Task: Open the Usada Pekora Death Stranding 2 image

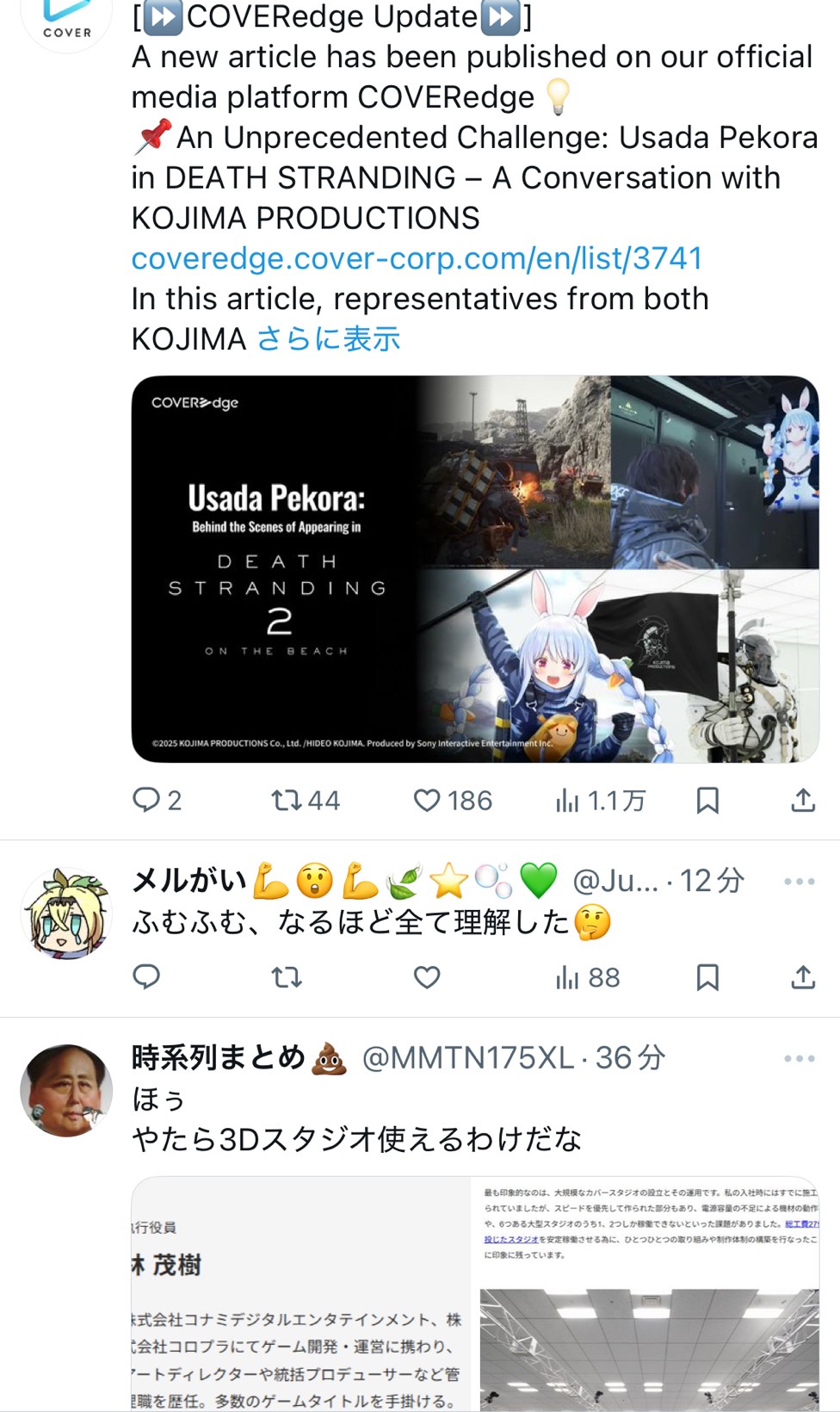Action: pos(475,569)
